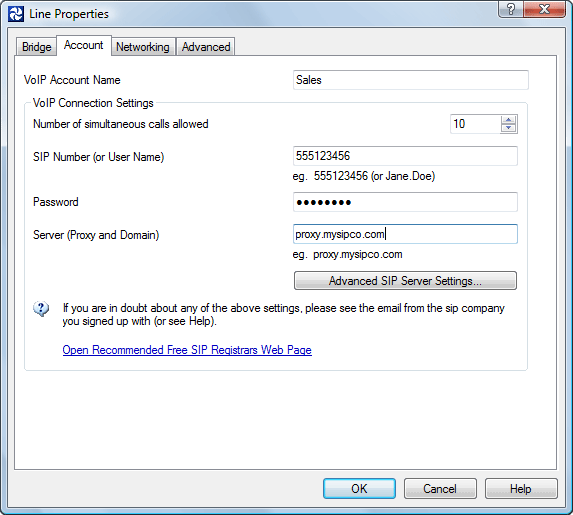Select the Advanced tab
The height and width of the screenshot is (515, 573).
coord(206,47)
